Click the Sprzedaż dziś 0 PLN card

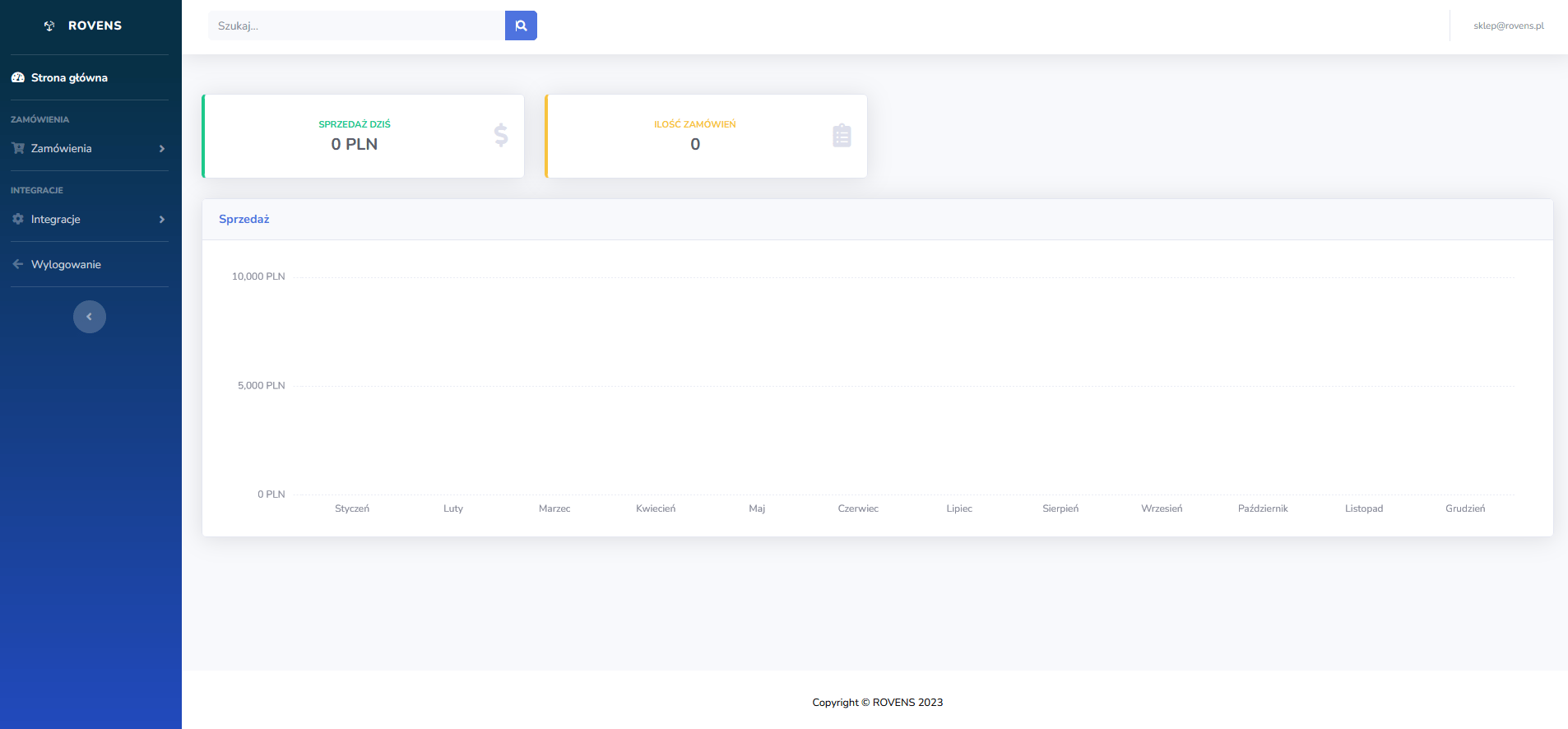[363, 136]
